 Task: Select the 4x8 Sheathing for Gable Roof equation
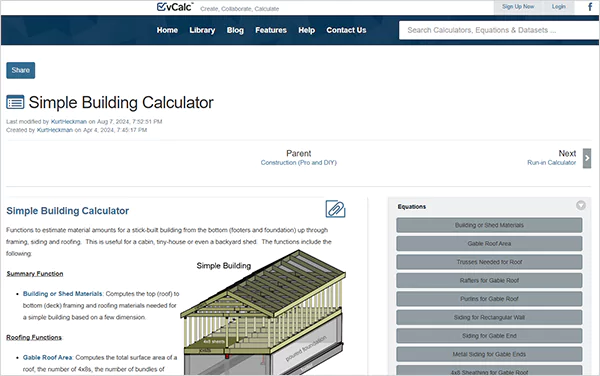point(489,371)
